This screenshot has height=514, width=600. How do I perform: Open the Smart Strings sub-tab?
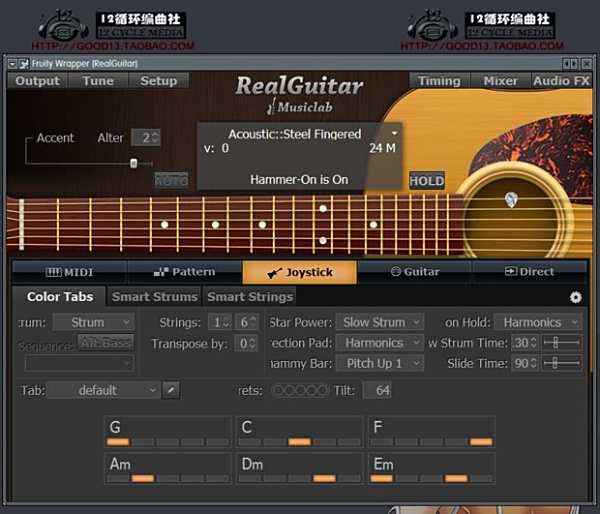point(250,297)
